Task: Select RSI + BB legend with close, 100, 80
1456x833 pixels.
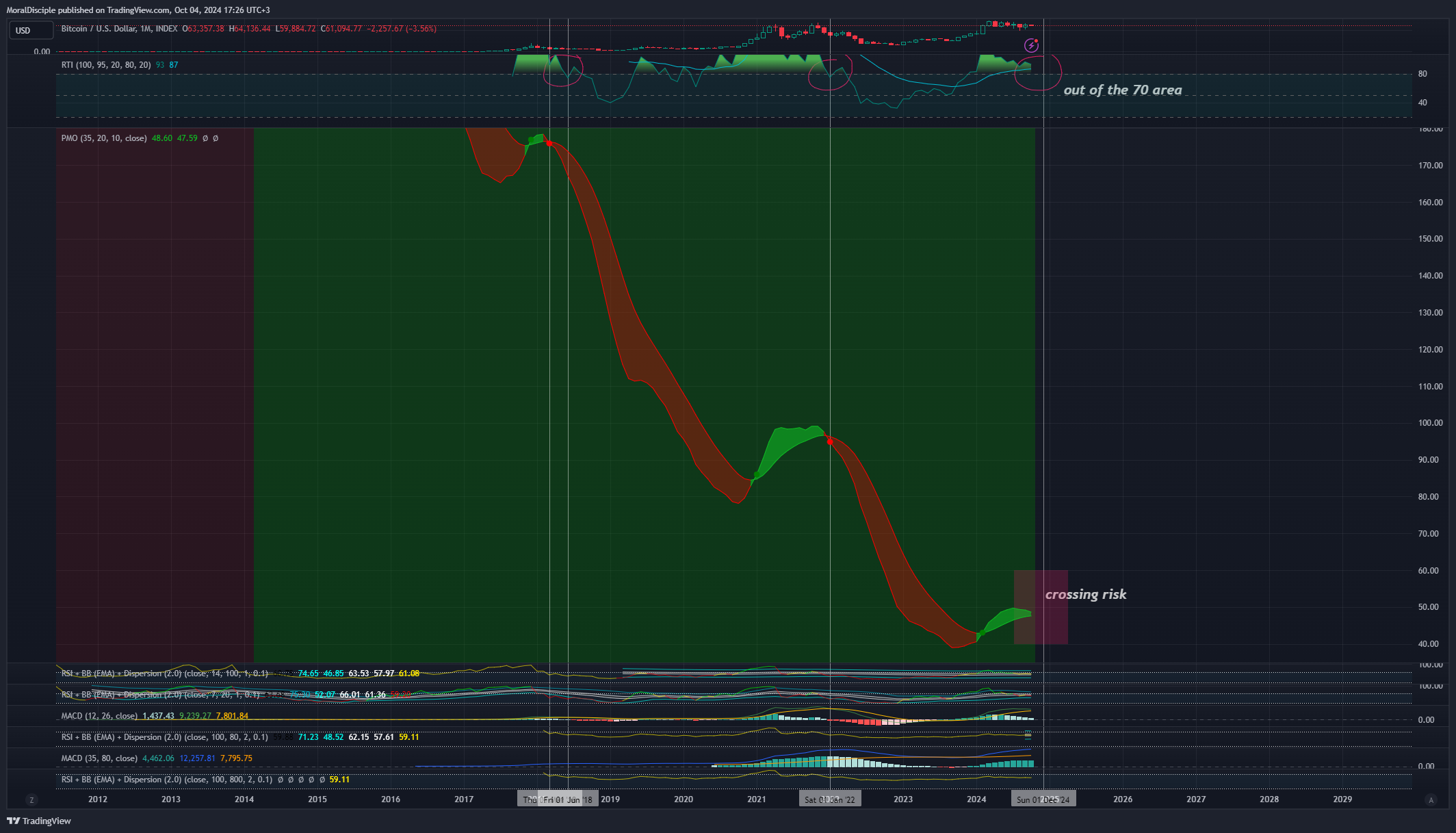Action: (164, 737)
